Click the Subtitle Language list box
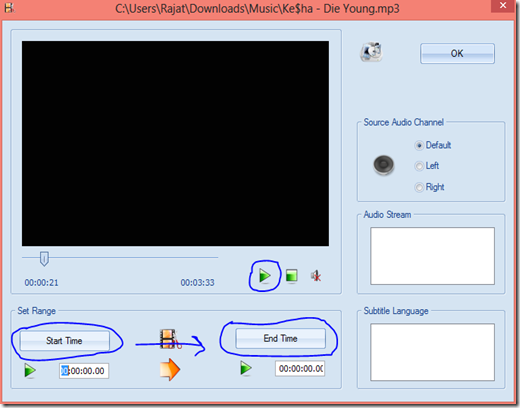The width and height of the screenshot is (520, 408). [432, 352]
